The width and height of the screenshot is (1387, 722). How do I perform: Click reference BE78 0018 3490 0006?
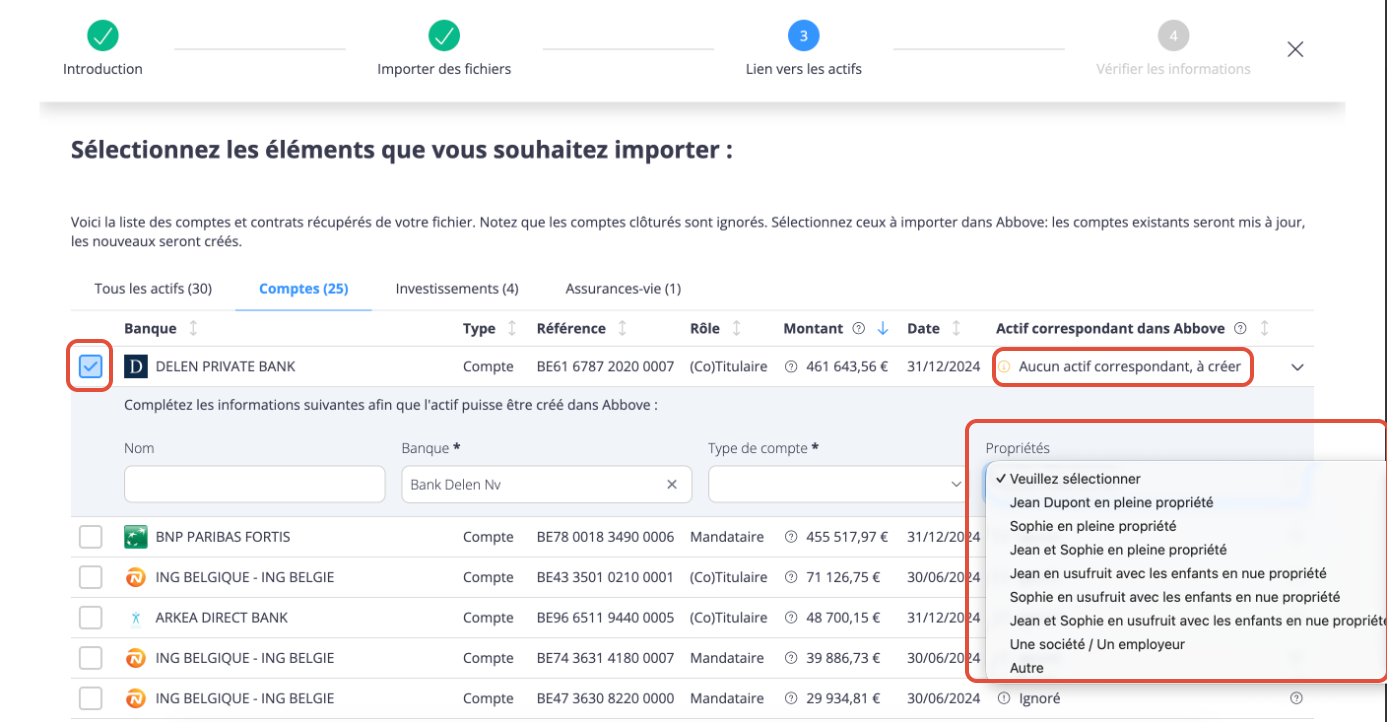point(605,537)
